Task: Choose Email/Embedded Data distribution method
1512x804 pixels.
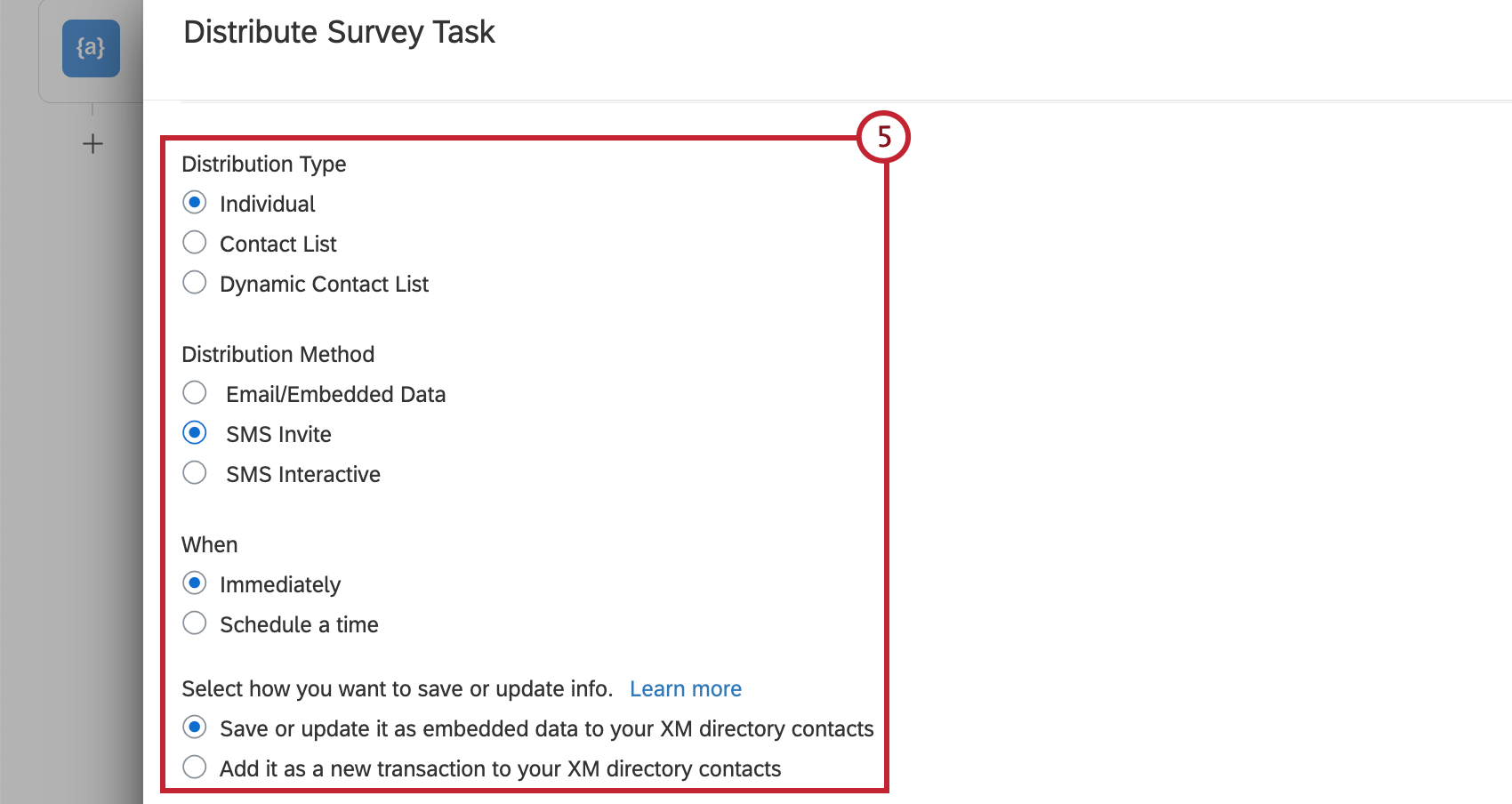Action: point(195,393)
